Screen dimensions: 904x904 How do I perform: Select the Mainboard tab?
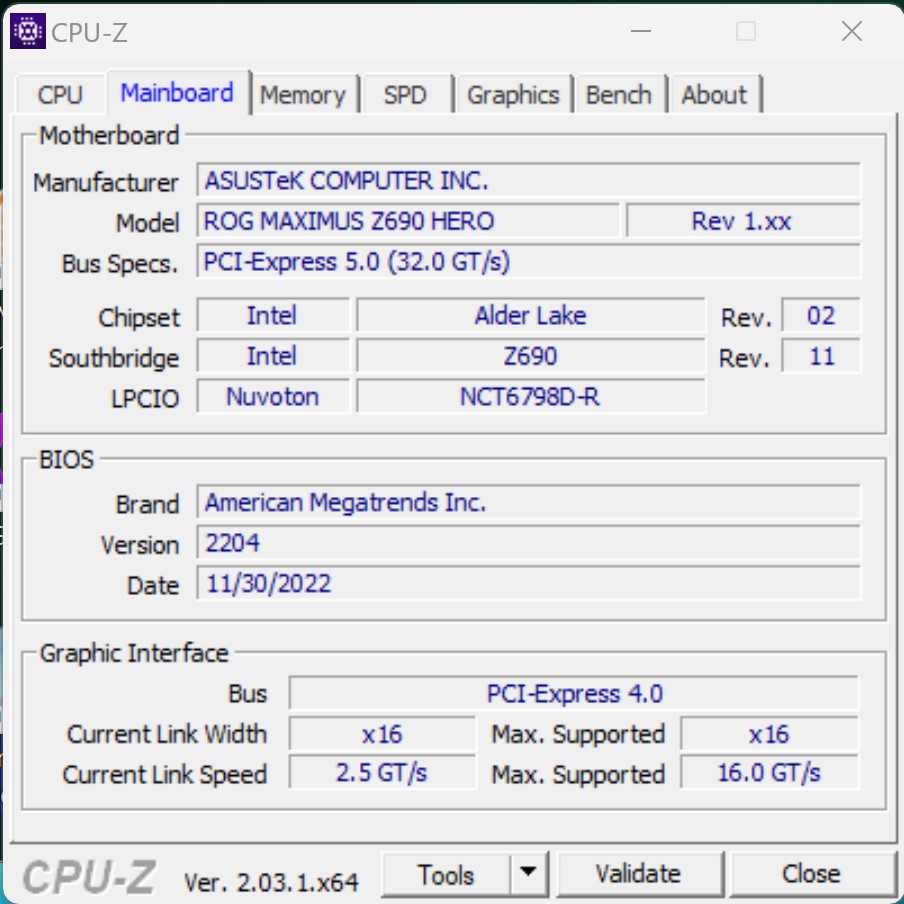point(178,93)
